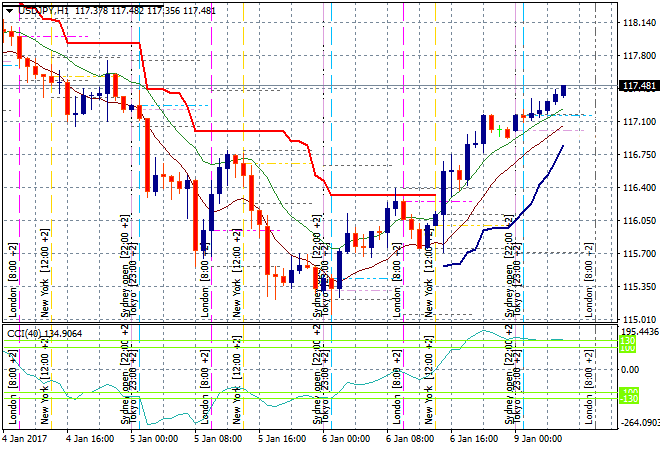Click the 9 Jan 00:00 time label

538,439
